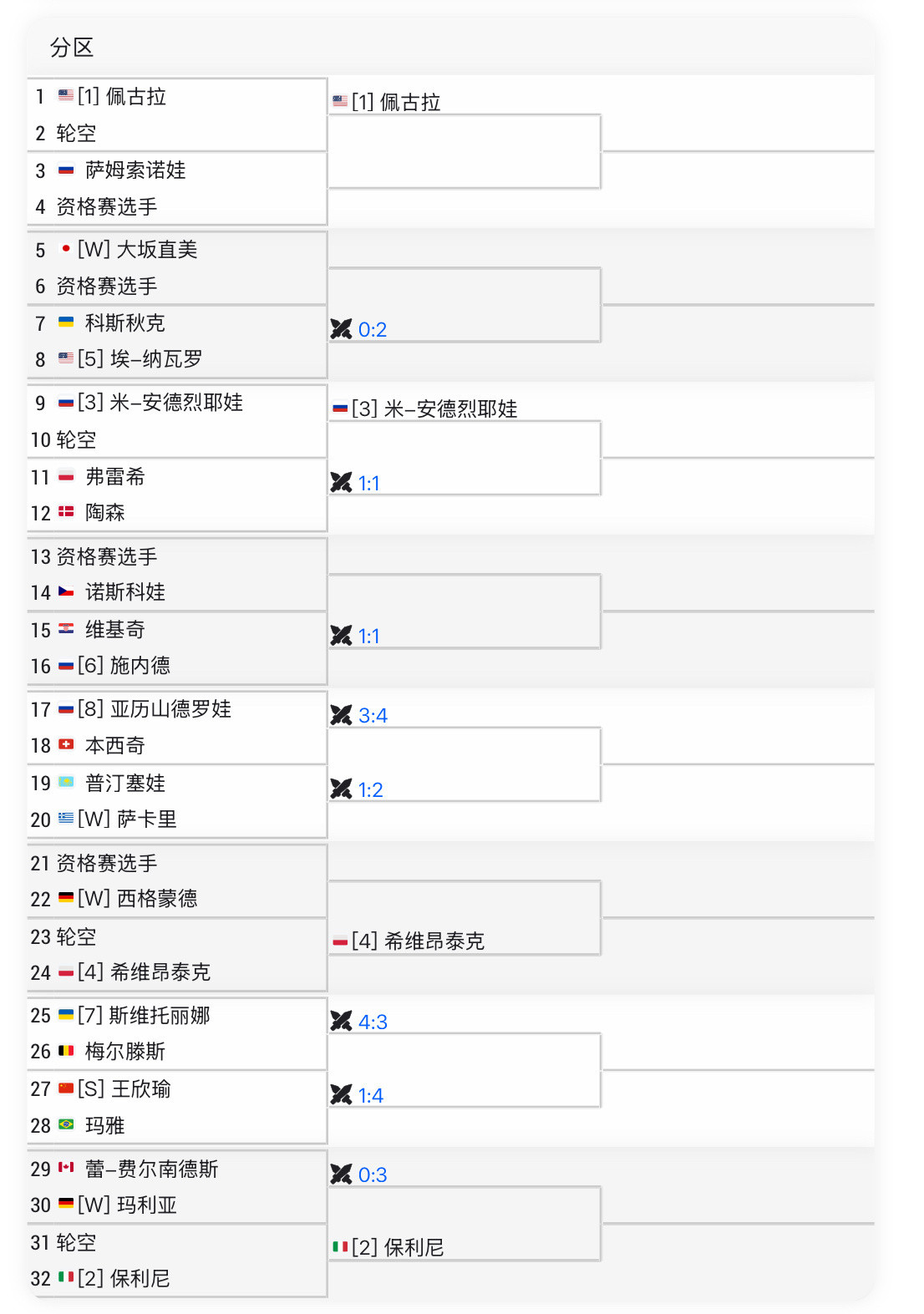
Task: Select player [1] 佩古拉 in row 1
Action: coord(122,97)
